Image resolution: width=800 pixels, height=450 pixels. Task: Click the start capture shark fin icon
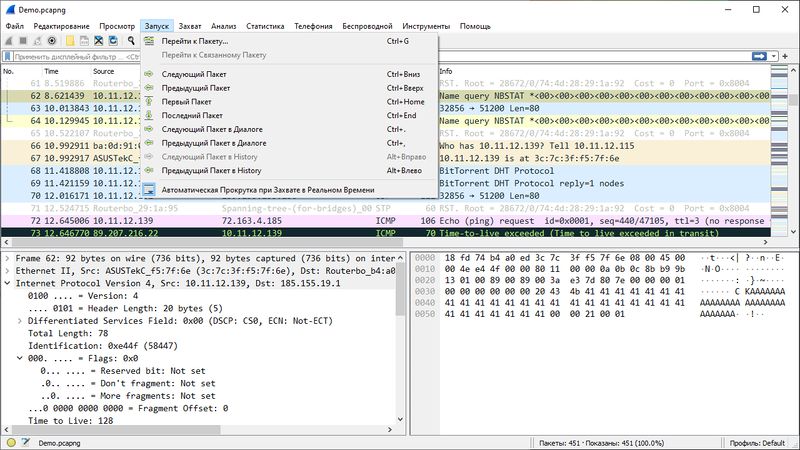pyautogui.click(x=9, y=41)
